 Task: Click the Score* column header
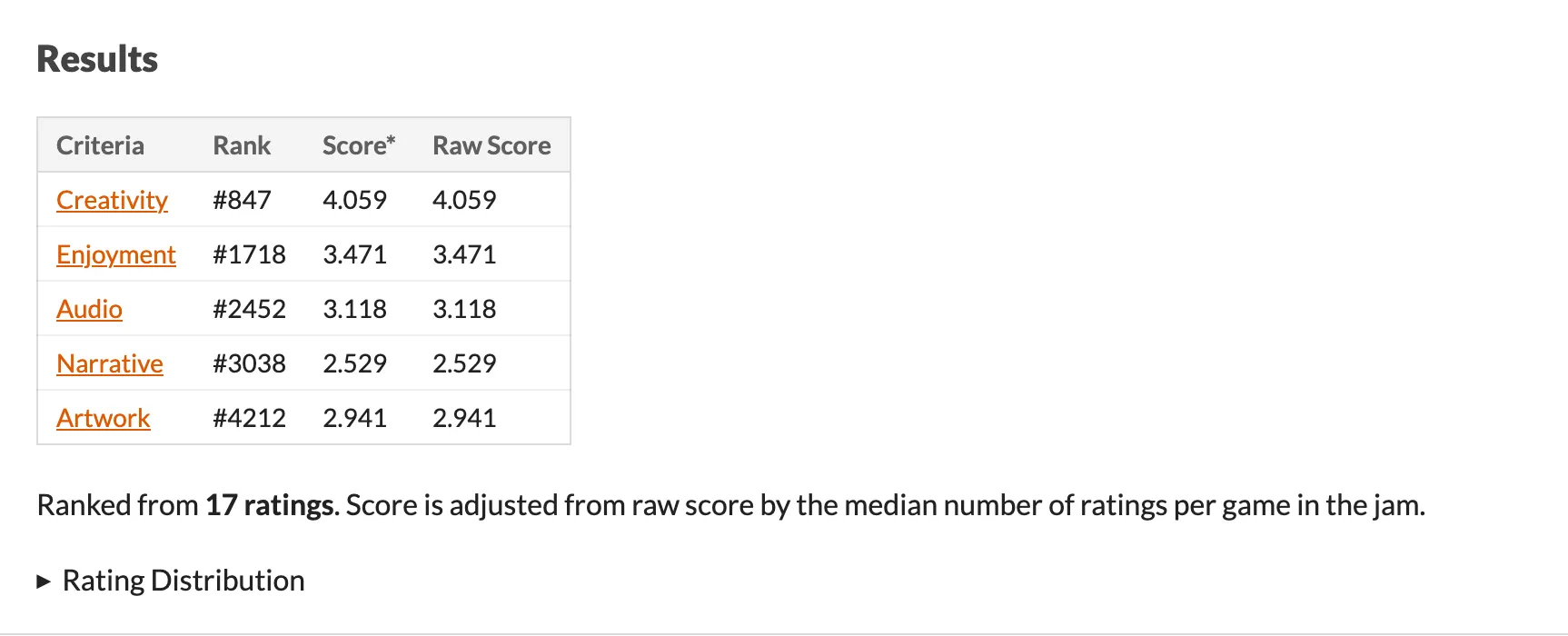(x=357, y=145)
